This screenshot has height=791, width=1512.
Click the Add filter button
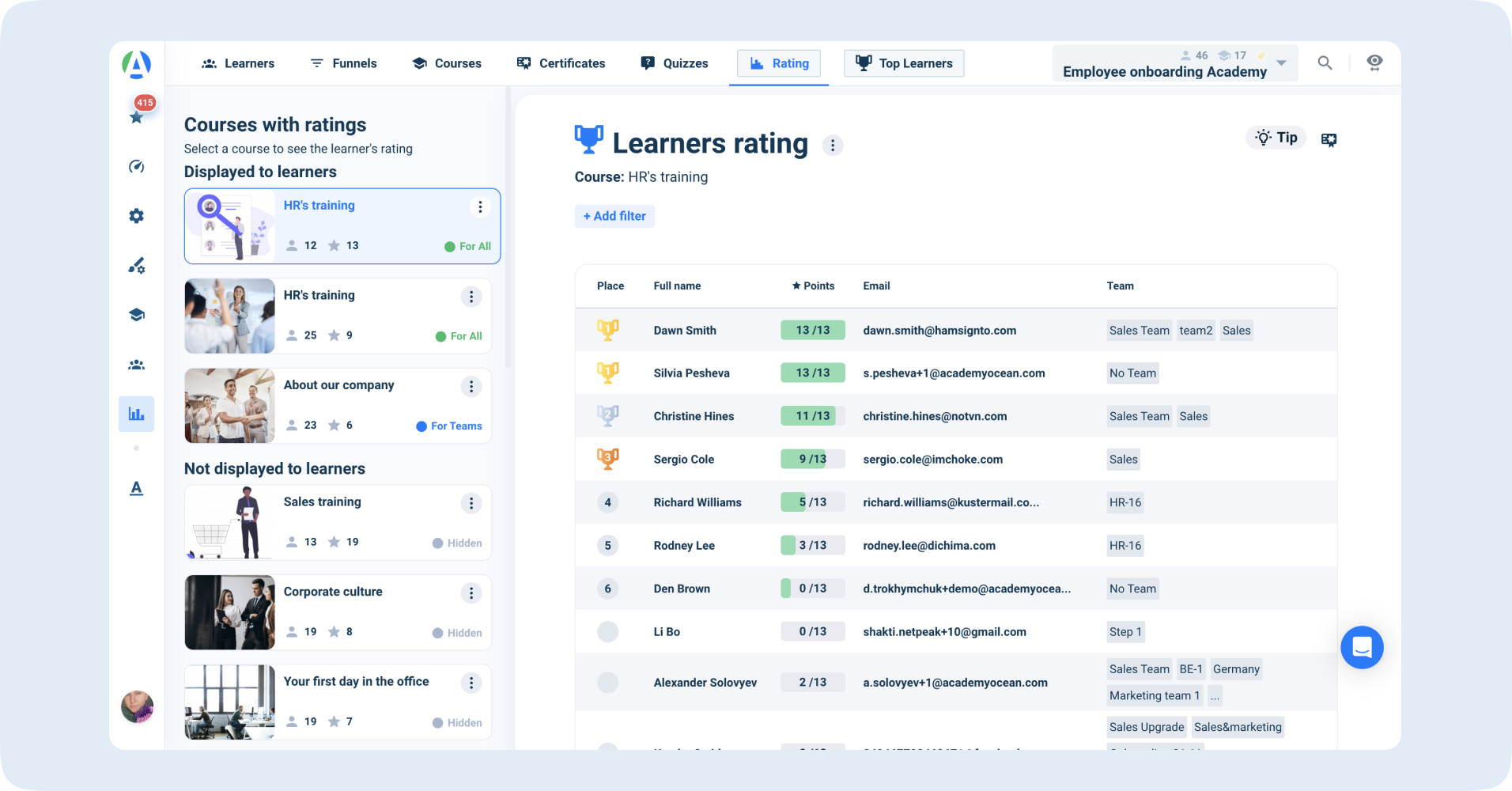(614, 216)
